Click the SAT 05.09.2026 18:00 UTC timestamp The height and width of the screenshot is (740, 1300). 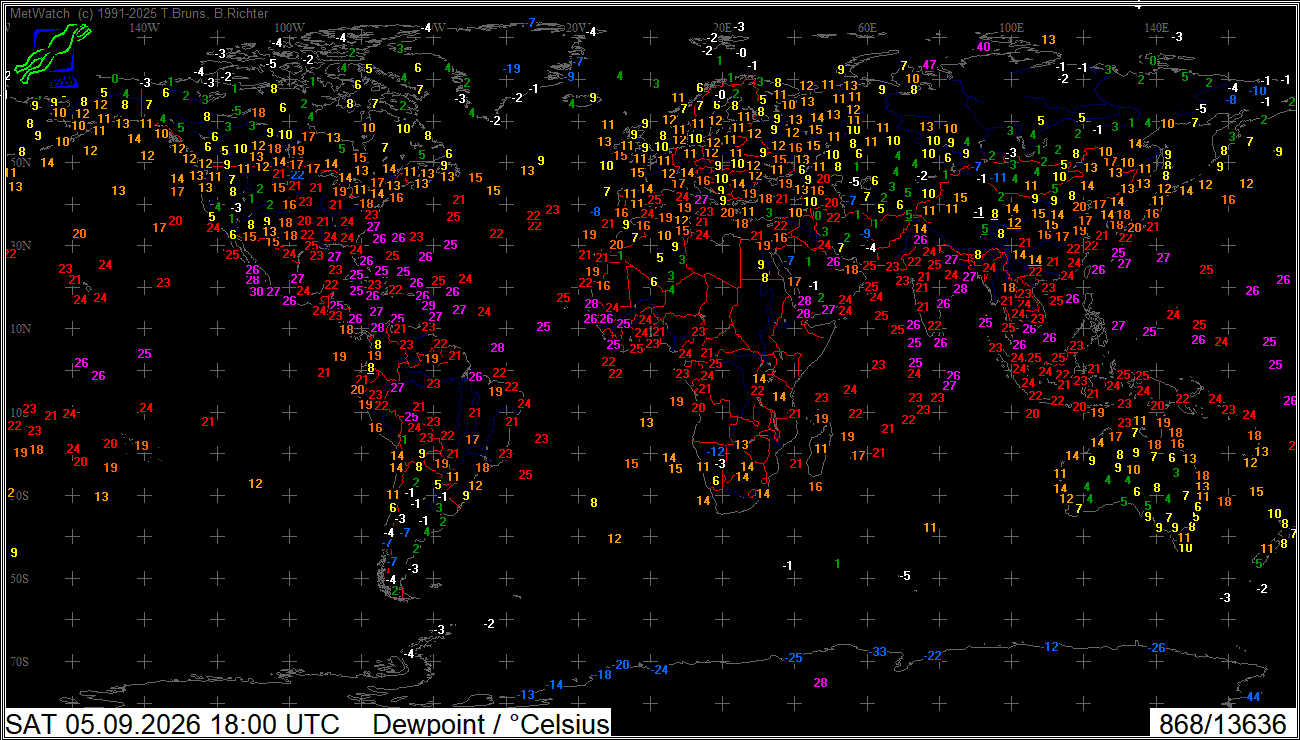(172, 724)
